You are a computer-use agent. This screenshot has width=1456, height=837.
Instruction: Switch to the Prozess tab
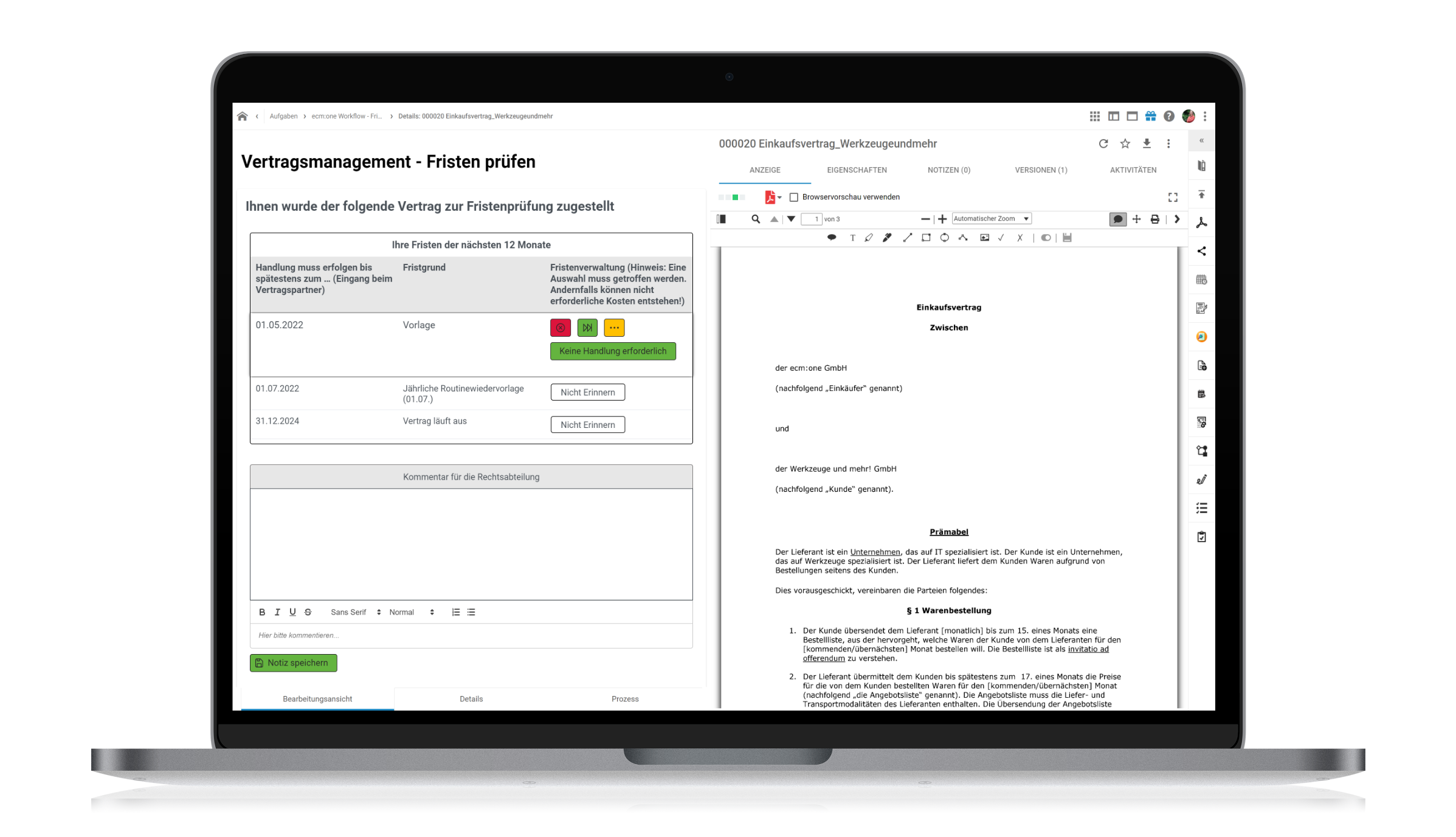(x=625, y=699)
